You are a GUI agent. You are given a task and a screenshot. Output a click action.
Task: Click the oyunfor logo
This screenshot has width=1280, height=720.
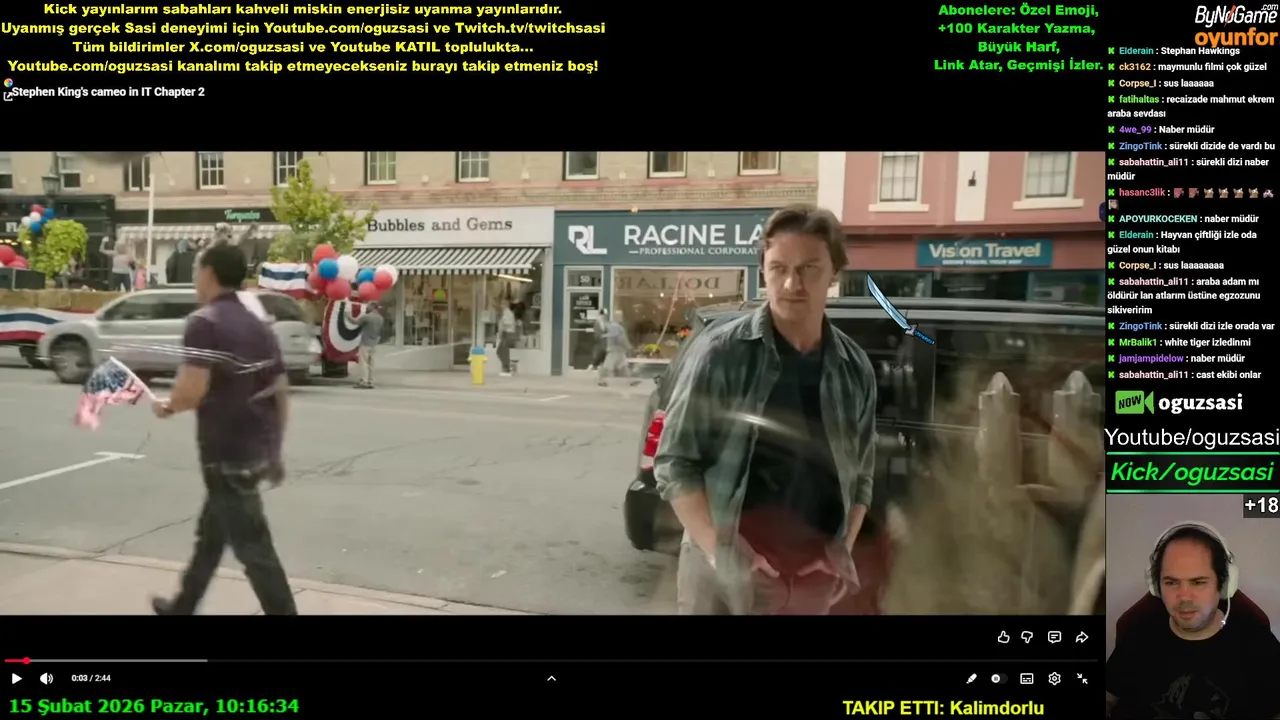point(1236,37)
